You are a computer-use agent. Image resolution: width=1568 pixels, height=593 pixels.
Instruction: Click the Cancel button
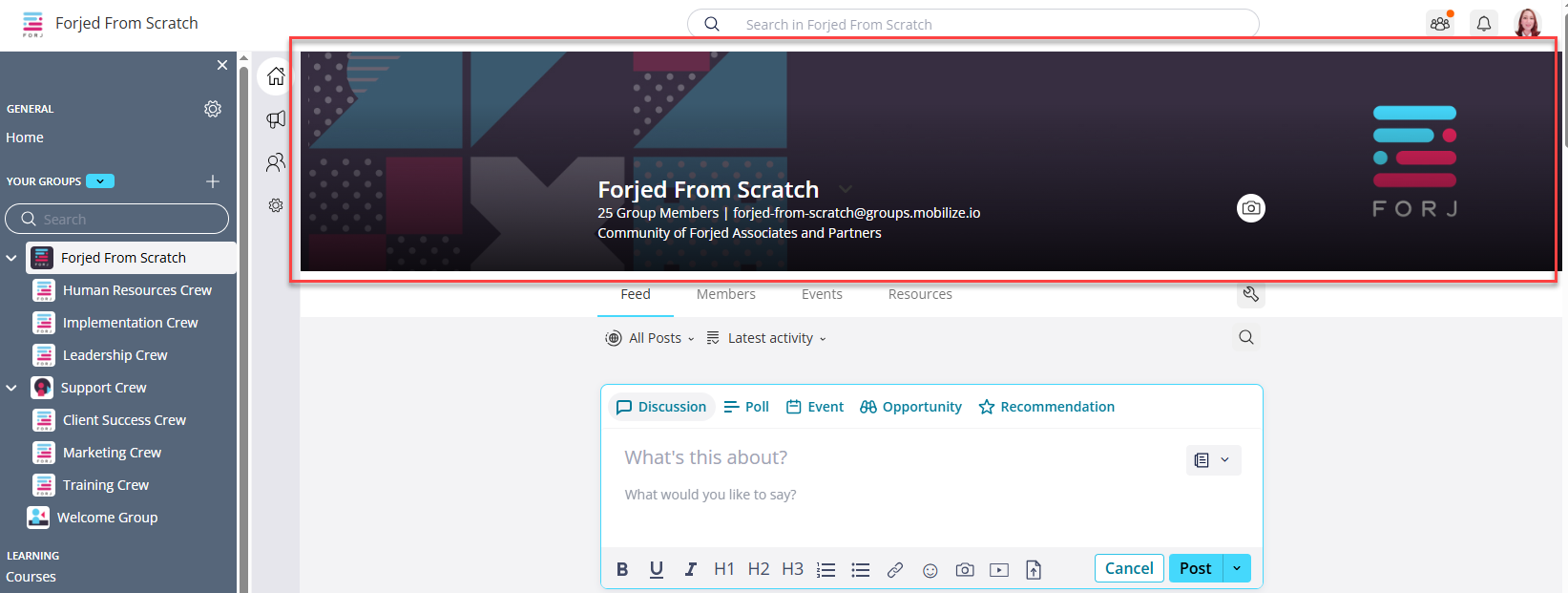point(1129,568)
